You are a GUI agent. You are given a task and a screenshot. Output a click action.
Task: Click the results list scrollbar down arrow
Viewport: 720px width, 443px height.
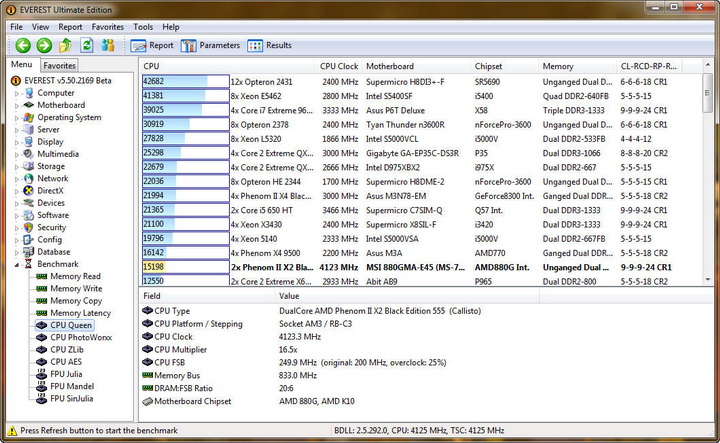[708, 279]
